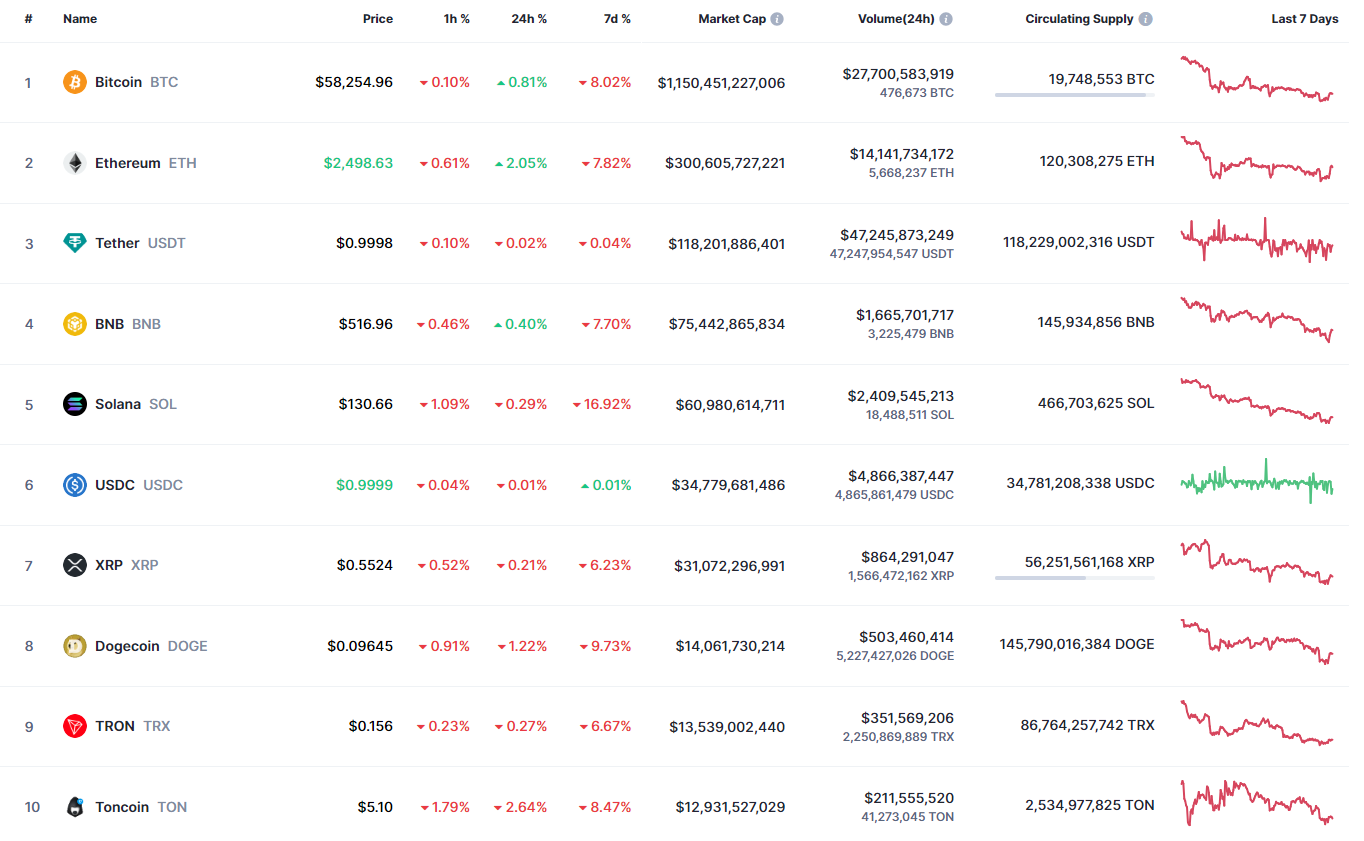Sort by 24h % column header

[x=529, y=19]
